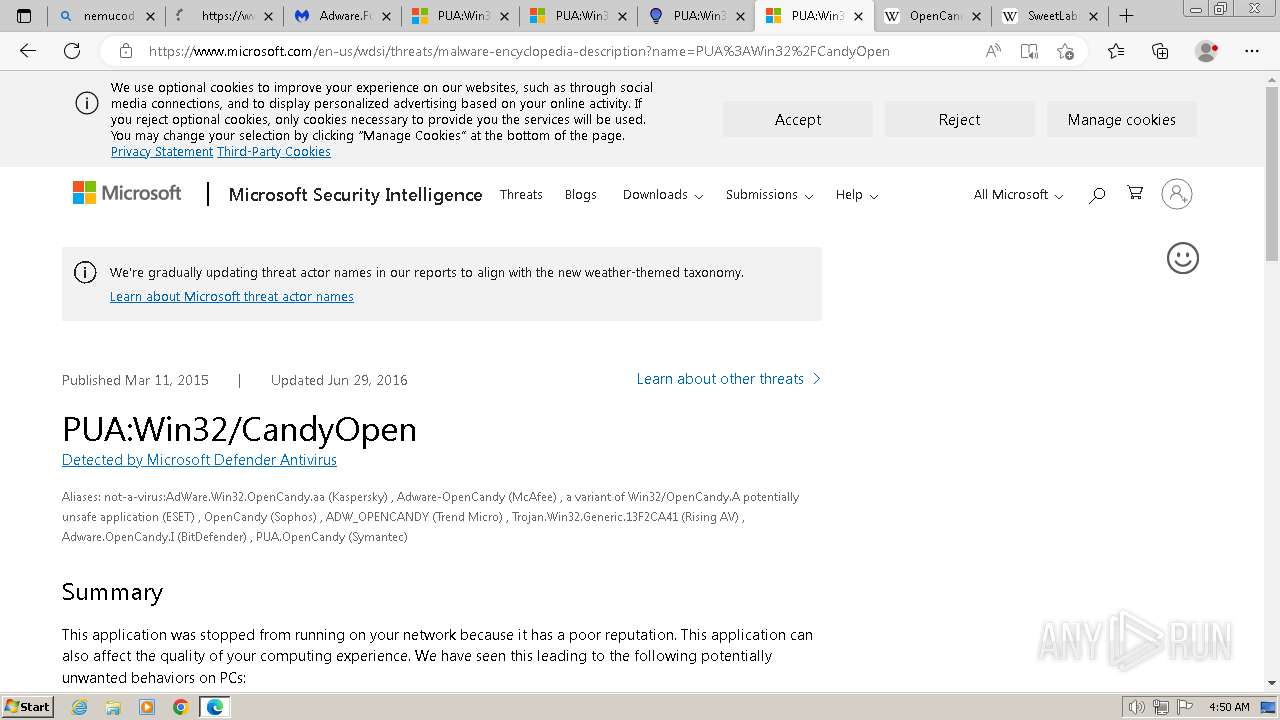Viewport: 1280px width, 720px height.
Task: Close the 'nemucod' tab
Action: [150, 16]
